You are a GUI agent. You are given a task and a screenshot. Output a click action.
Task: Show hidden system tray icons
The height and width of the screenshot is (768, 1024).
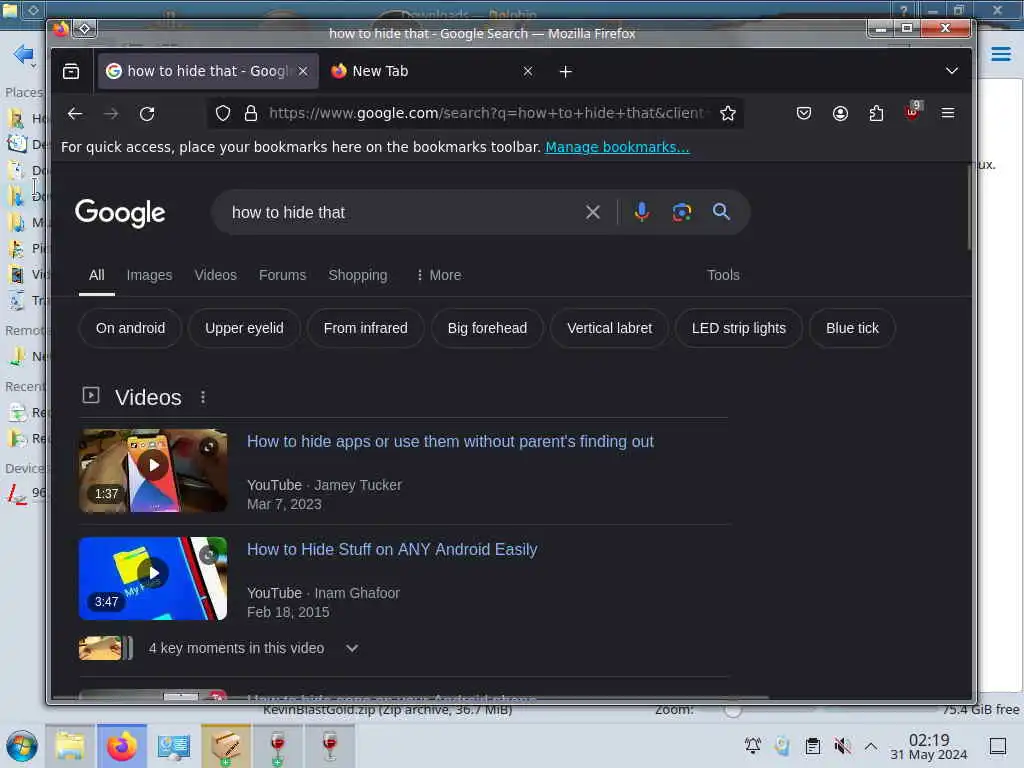point(871,746)
